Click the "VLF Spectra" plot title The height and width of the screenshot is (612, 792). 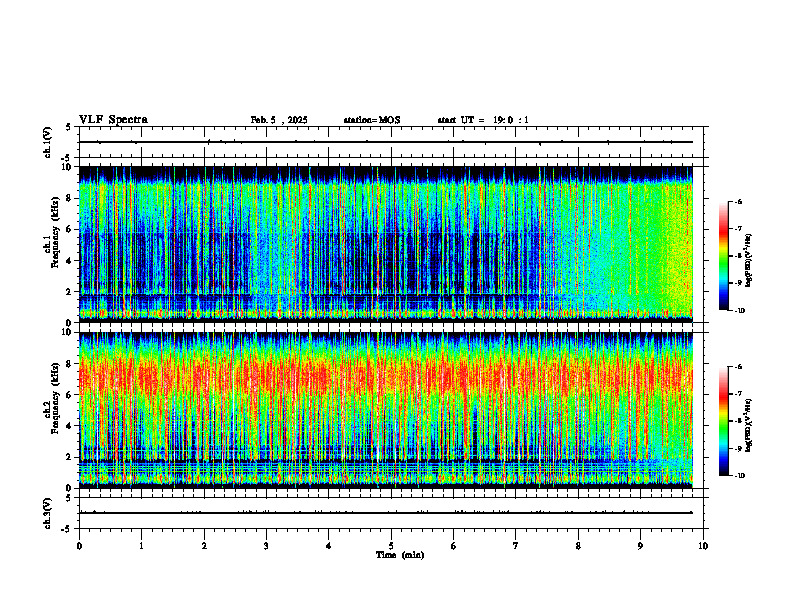pyautogui.click(x=113, y=120)
